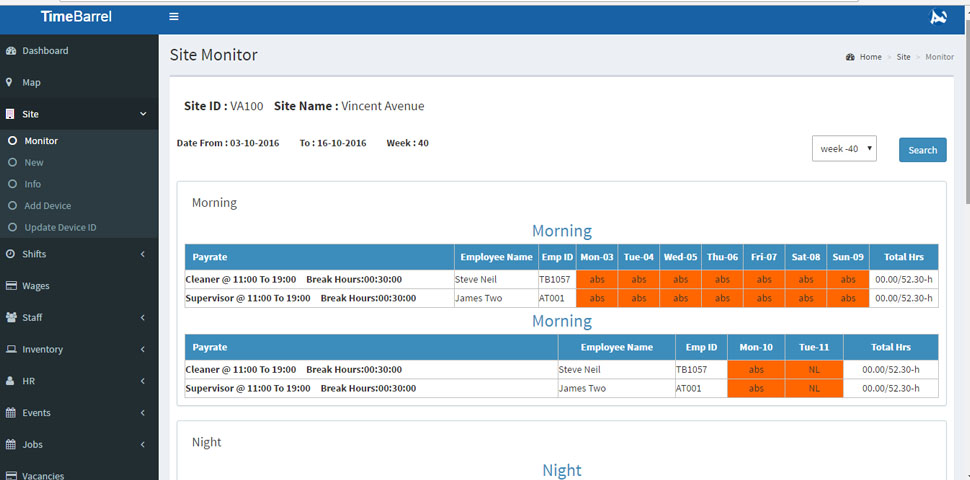Click the Staff people icon
970x480 pixels.
(11, 318)
